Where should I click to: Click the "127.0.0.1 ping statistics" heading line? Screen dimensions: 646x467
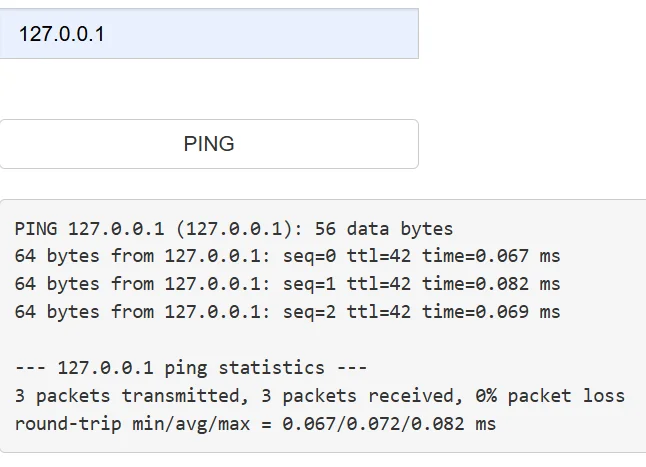coord(191,368)
